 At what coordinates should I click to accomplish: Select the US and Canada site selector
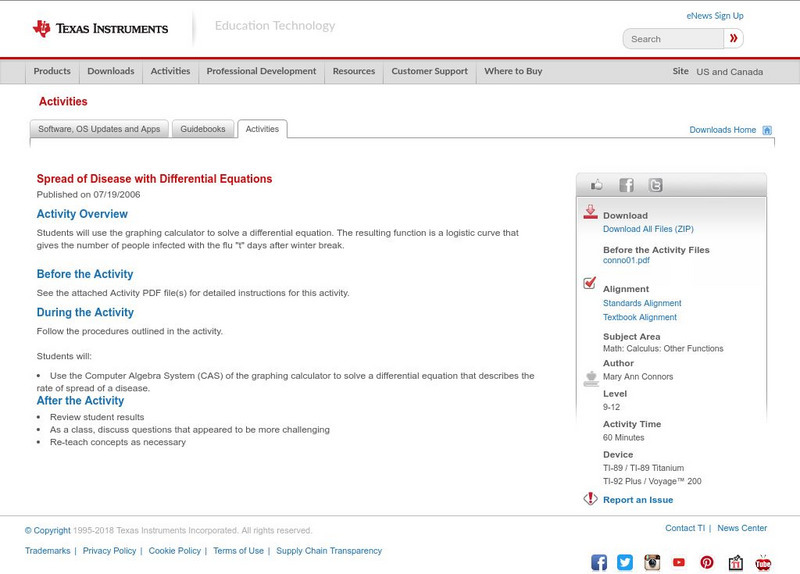coord(730,72)
